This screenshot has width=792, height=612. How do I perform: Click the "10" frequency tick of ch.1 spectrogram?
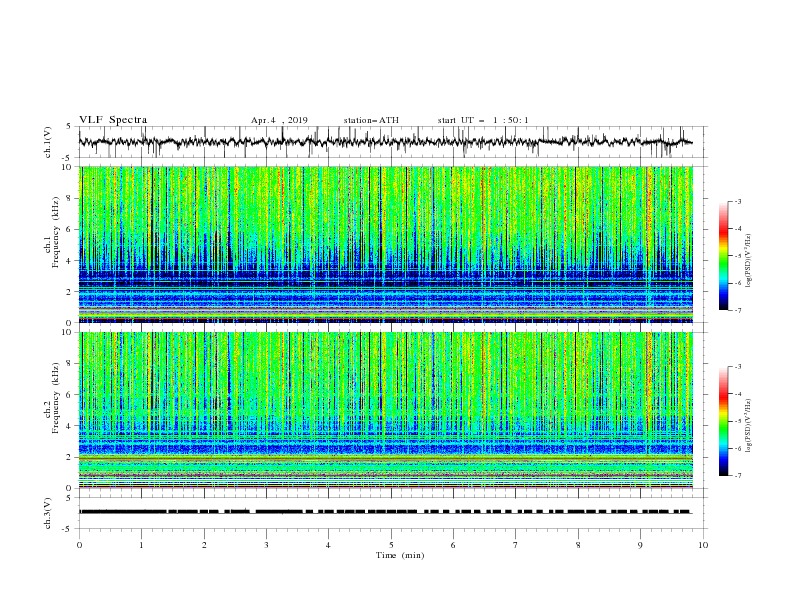68,167
